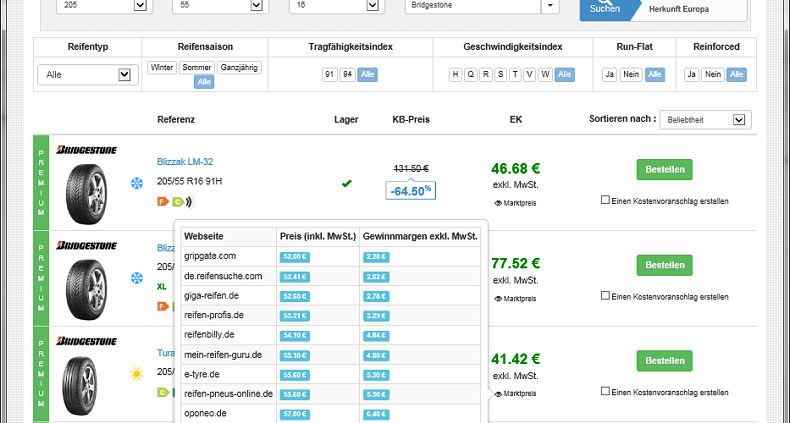Select speed index W filter

click(x=545, y=75)
